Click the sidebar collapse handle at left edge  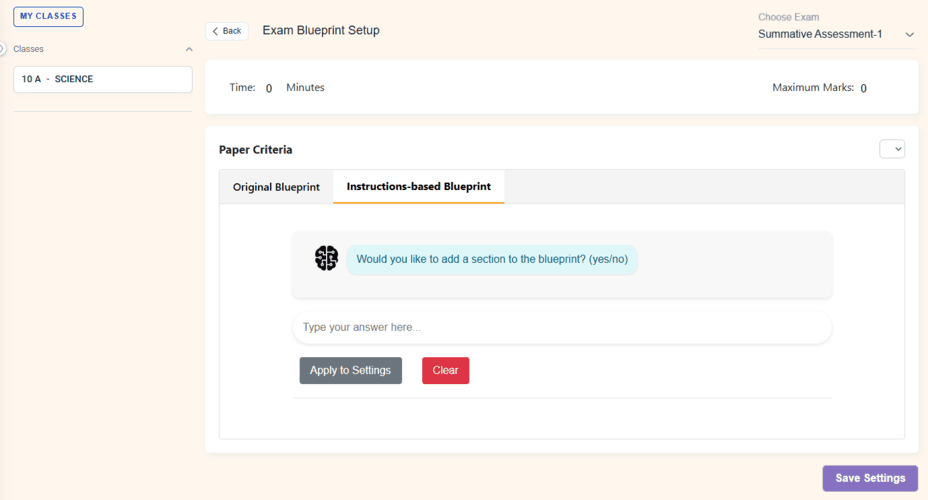click(x=2, y=48)
